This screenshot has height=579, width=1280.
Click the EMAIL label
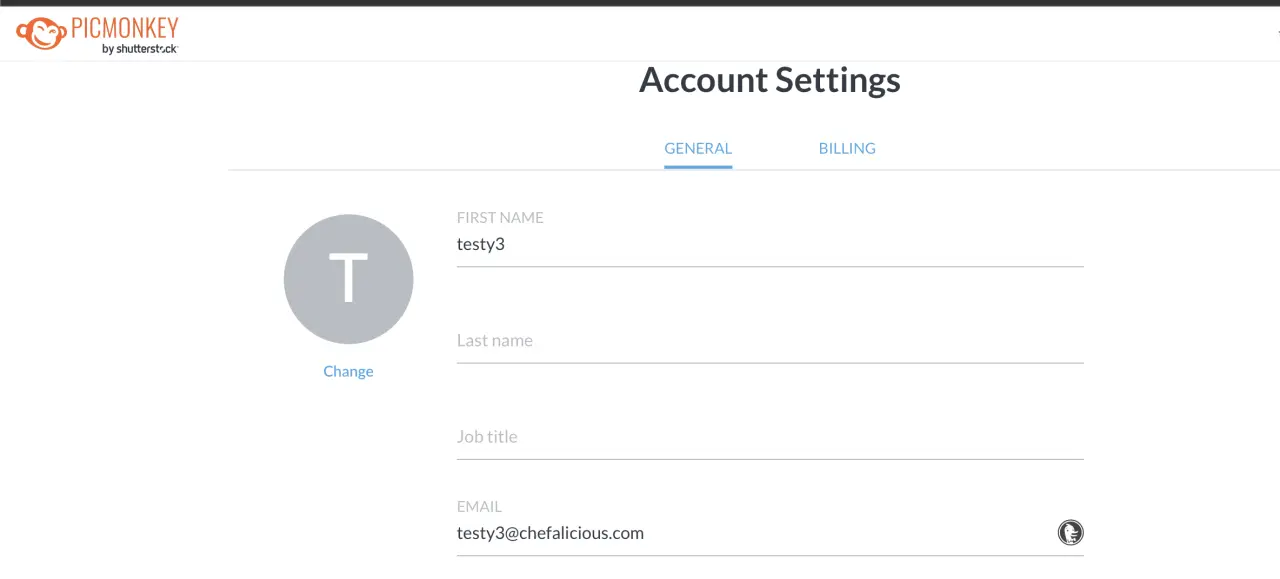(479, 506)
